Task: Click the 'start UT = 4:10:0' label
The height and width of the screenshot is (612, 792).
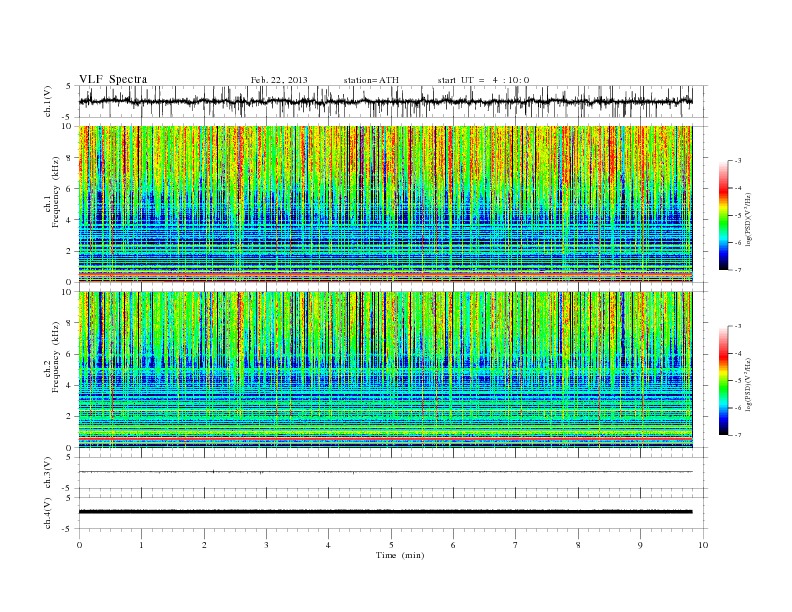Action: pyautogui.click(x=483, y=80)
